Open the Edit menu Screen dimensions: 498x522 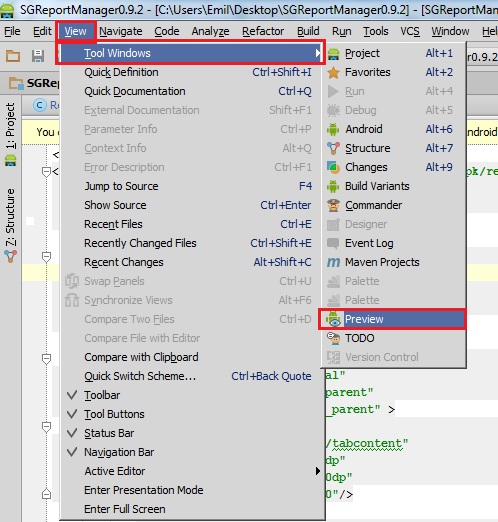click(x=42, y=31)
